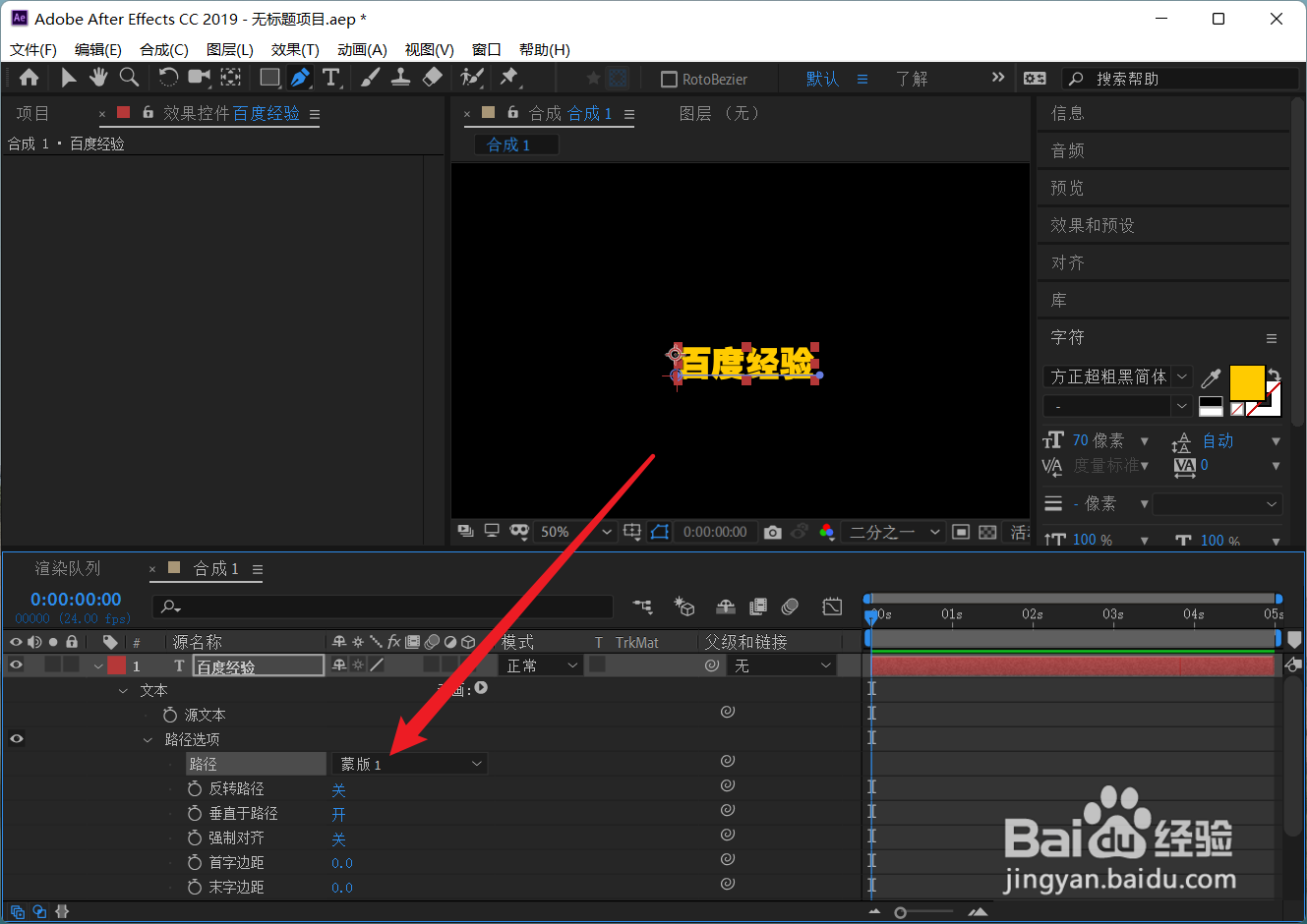Toggle eye icon on 路径选项 row
This screenshot has height=924, width=1307.
pyautogui.click(x=16, y=739)
